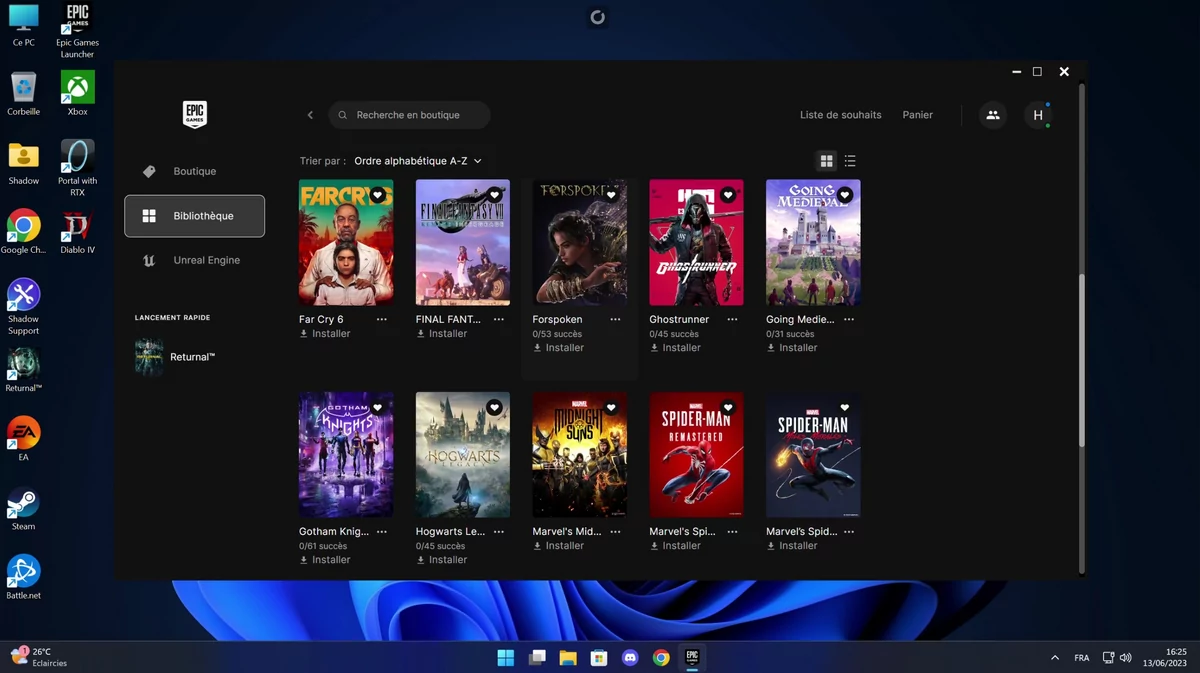This screenshot has height=673, width=1200.
Task: Toggle favorite heart on Forspoken
Action: coord(611,195)
